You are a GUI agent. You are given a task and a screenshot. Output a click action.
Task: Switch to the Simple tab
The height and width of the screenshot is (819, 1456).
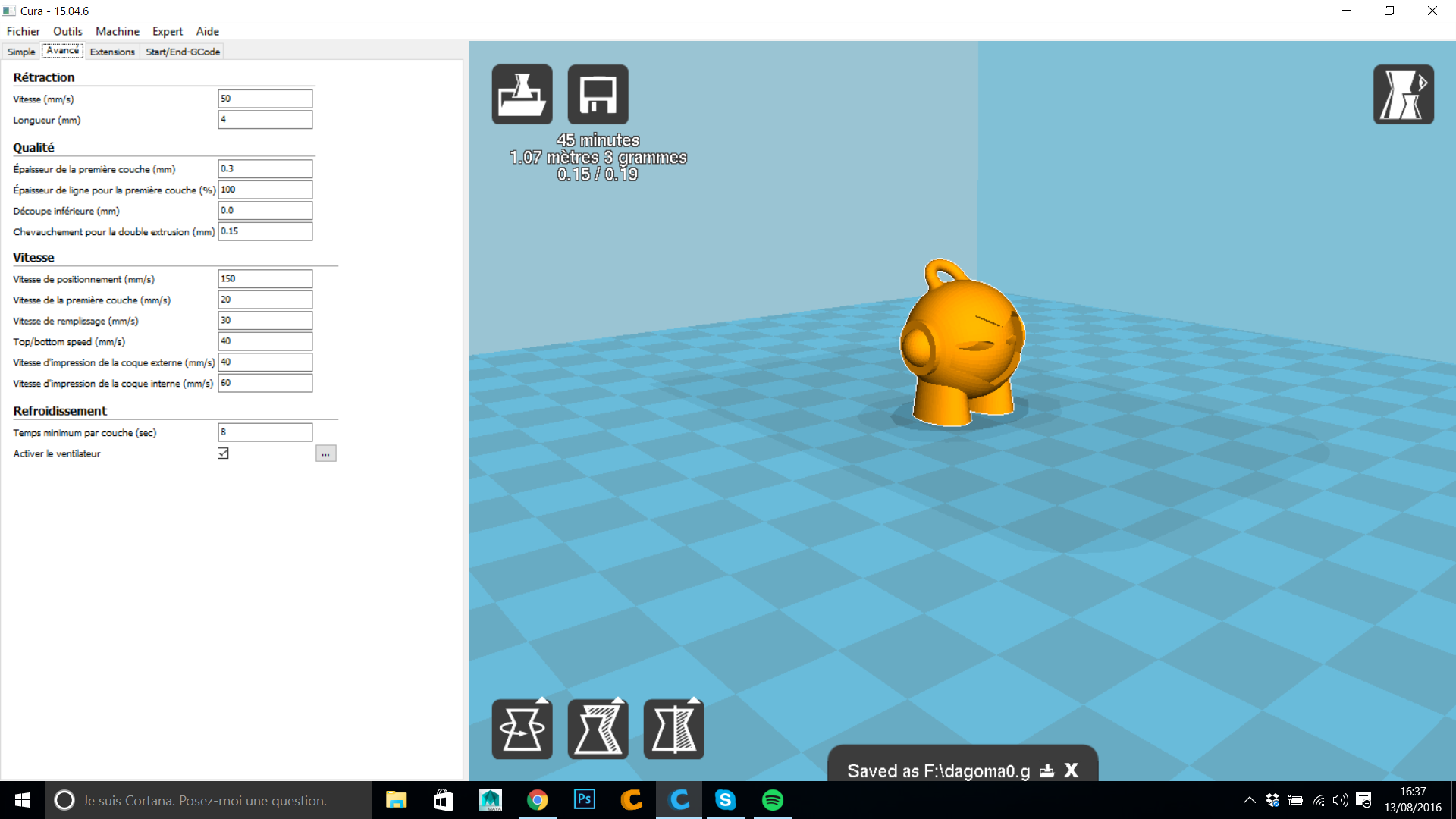21,52
